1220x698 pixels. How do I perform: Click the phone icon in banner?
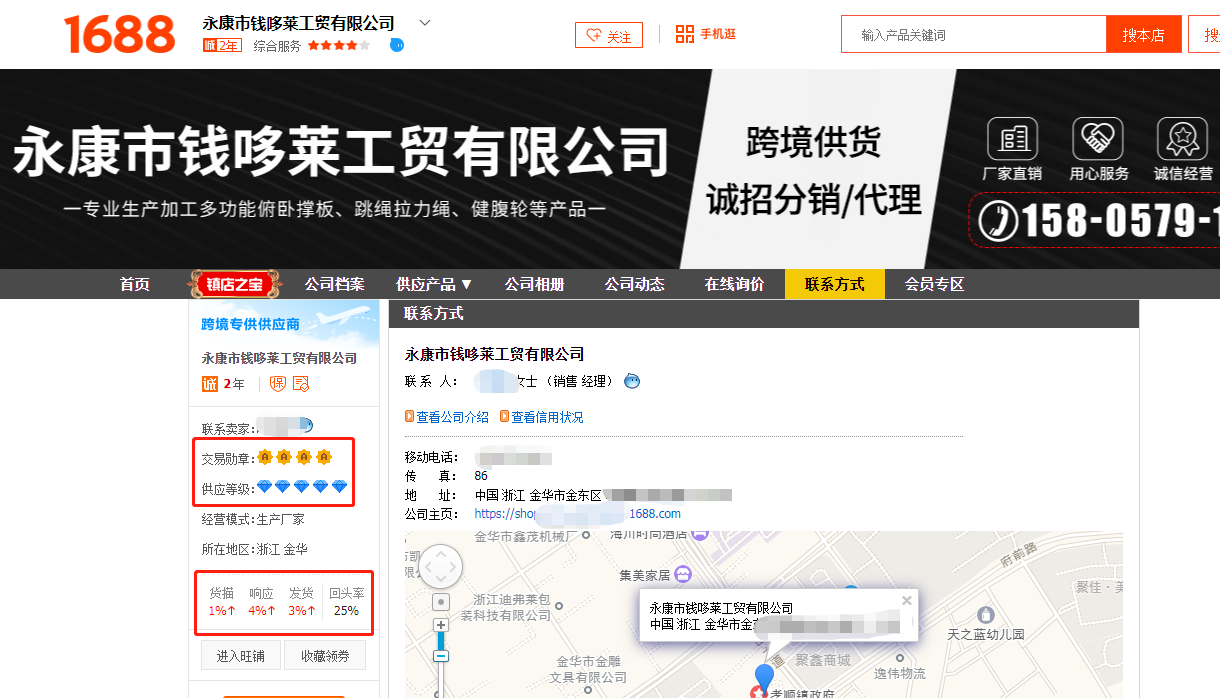click(x=997, y=221)
